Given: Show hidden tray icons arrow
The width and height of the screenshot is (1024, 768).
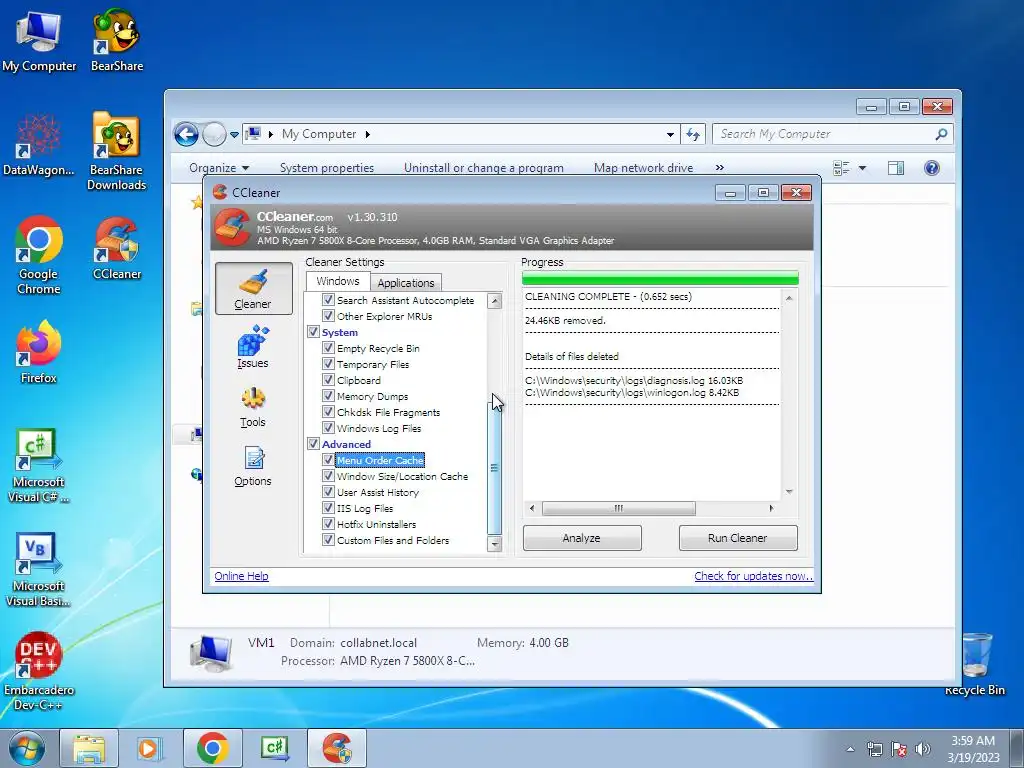Looking at the screenshot, I should click(850, 749).
